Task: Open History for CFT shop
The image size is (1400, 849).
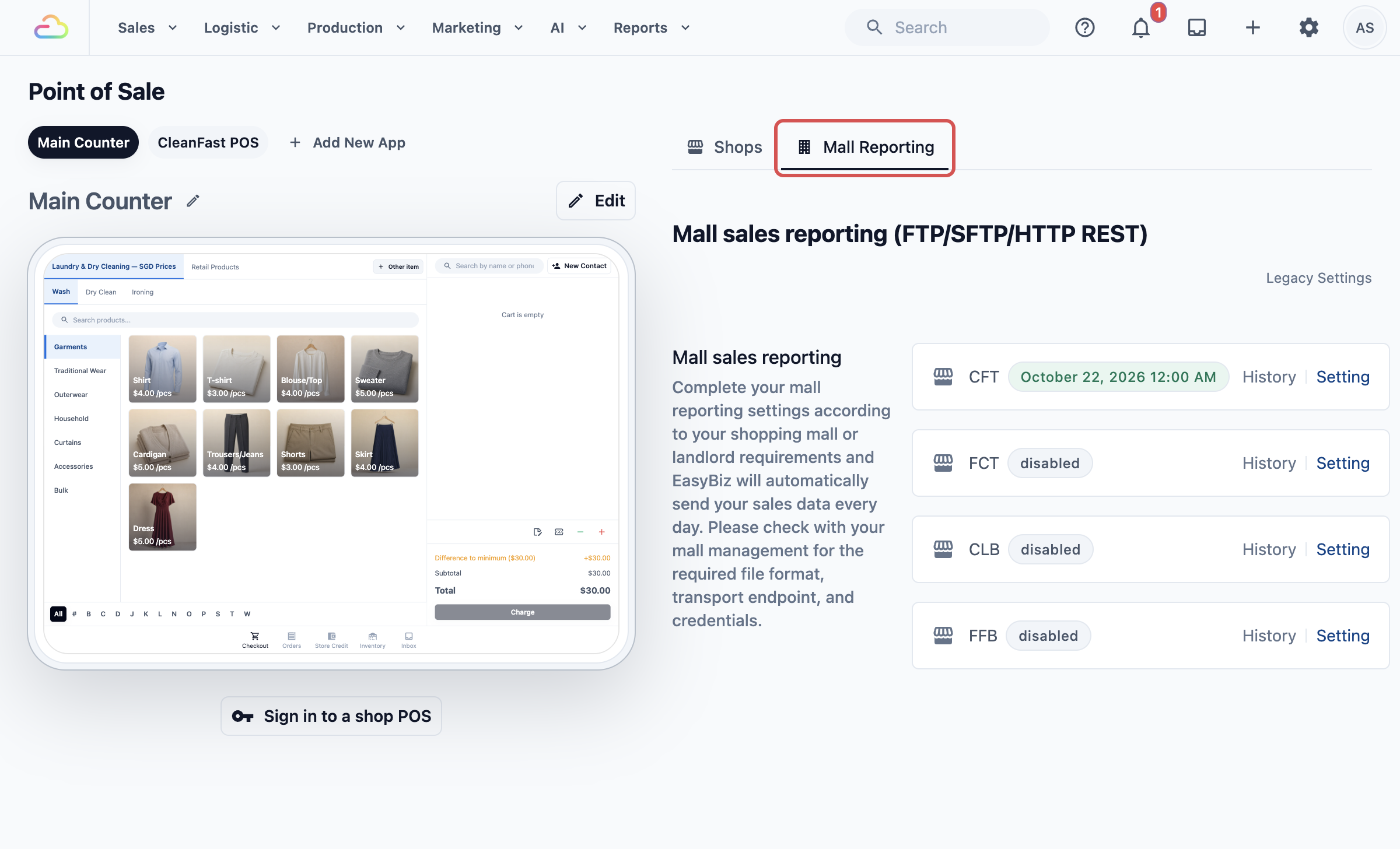Action: pyautogui.click(x=1269, y=377)
